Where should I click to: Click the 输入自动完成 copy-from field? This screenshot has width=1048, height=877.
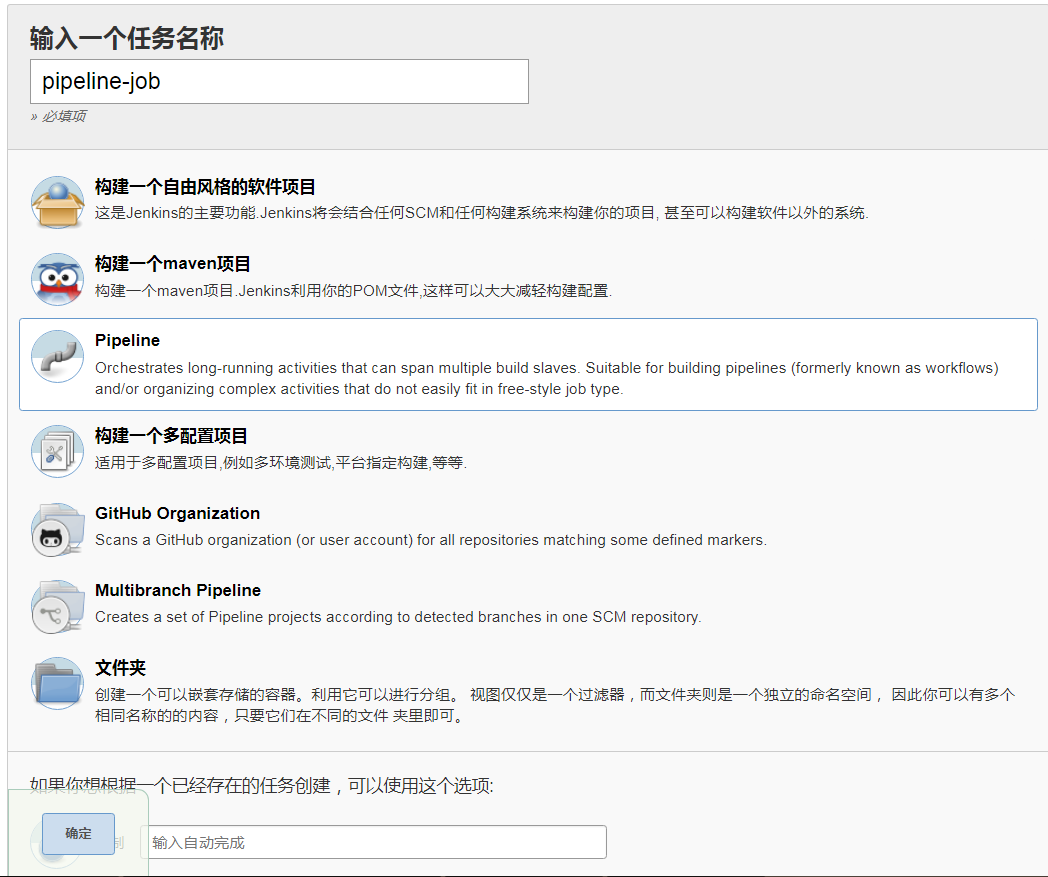pyautogui.click(x=373, y=842)
